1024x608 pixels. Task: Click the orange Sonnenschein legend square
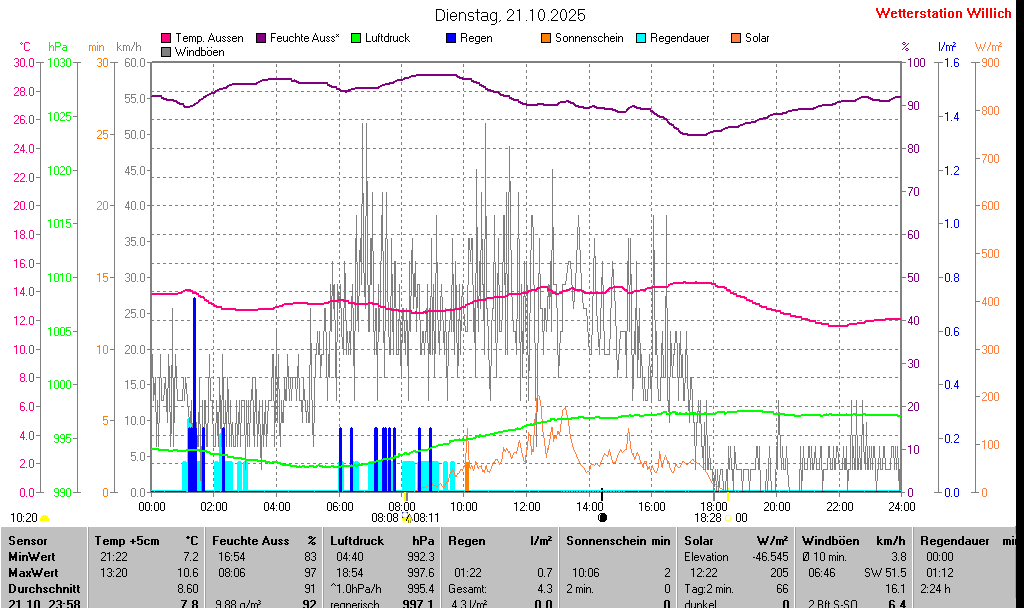point(546,38)
